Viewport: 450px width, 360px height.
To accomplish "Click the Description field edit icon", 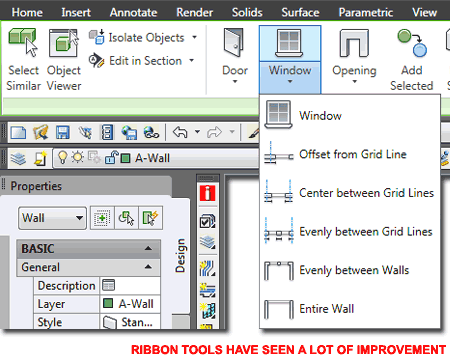I will (109, 285).
